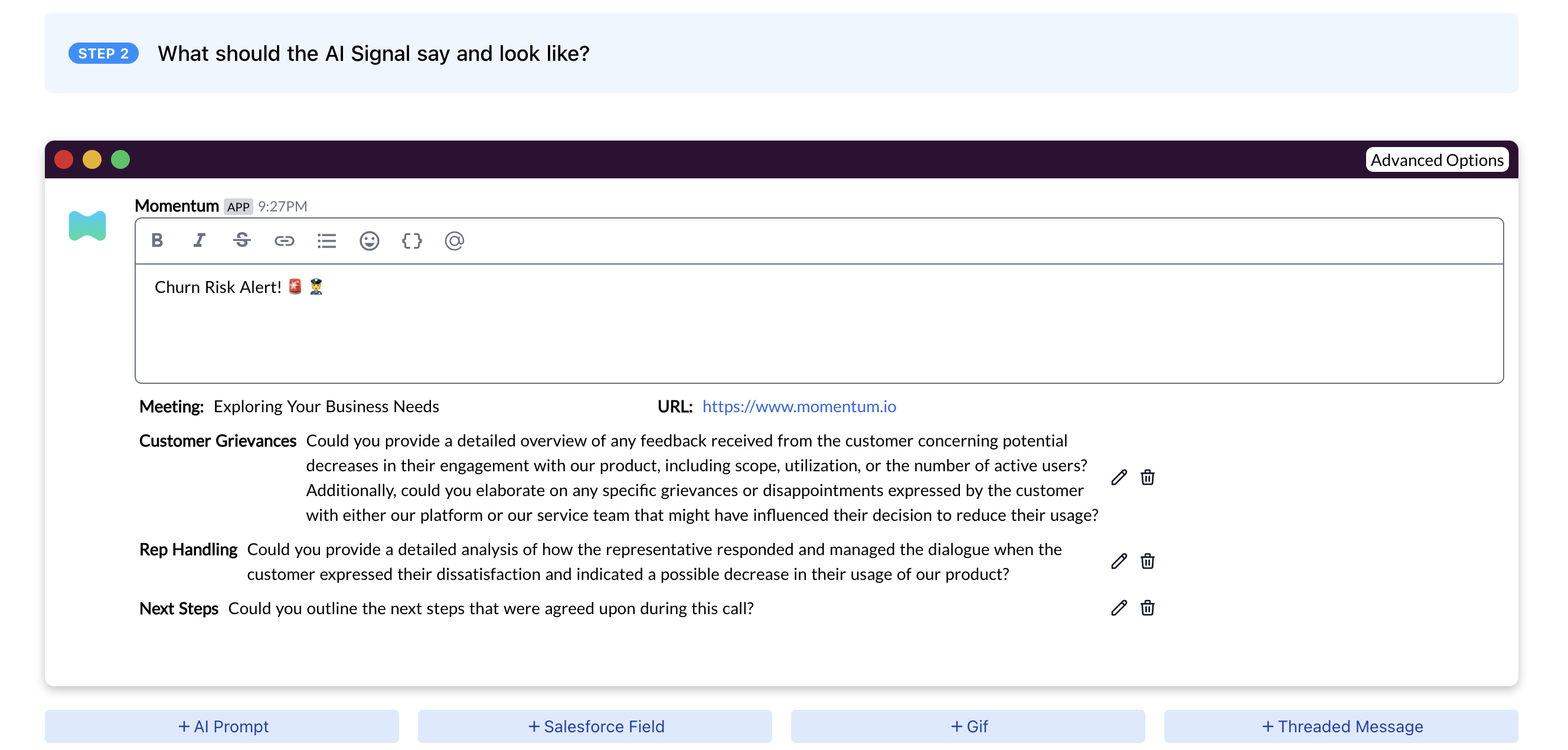The height and width of the screenshot is (750, 1568).
Task: Insert a code block with the braces icon
Action: [x=412, y=241]
